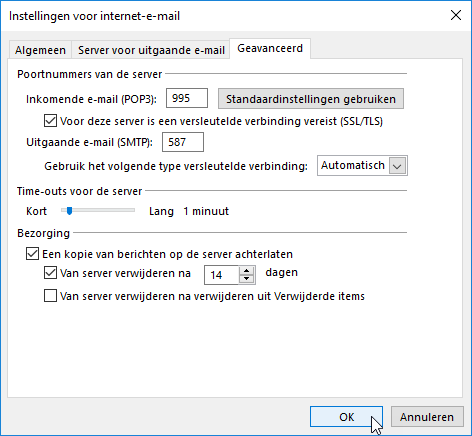This screenshot has height=436, width=472.
Task: Enable removal after deleting from Verwijderde items
Action: 50,296
